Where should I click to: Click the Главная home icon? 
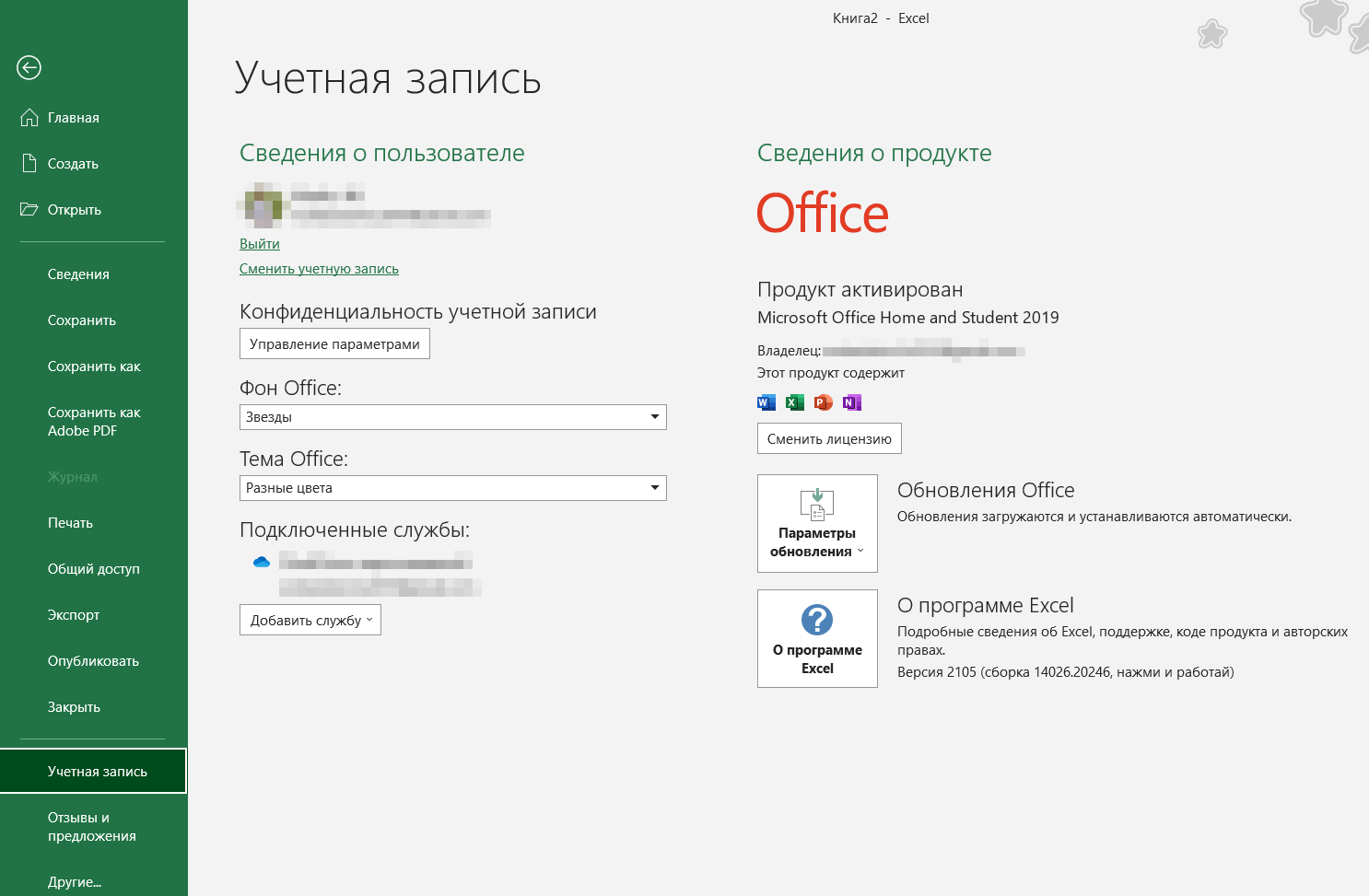click(29, 117)
